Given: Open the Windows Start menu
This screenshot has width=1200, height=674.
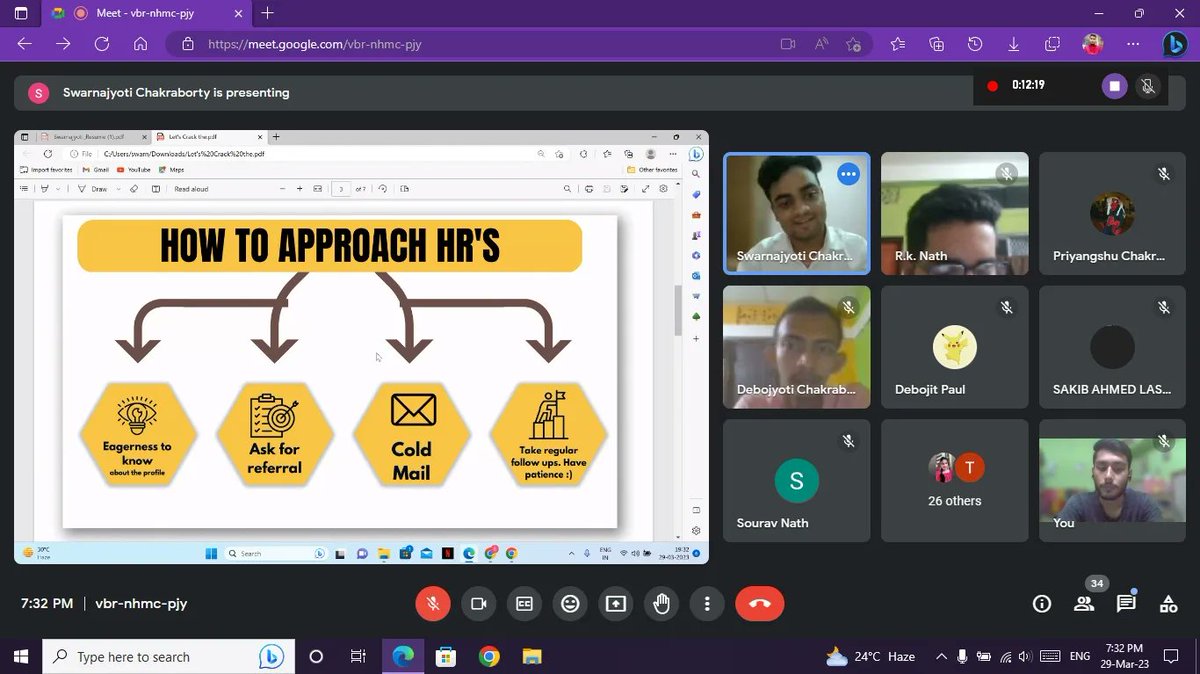Looking at the screenshot, I should [x=21, y=656].
